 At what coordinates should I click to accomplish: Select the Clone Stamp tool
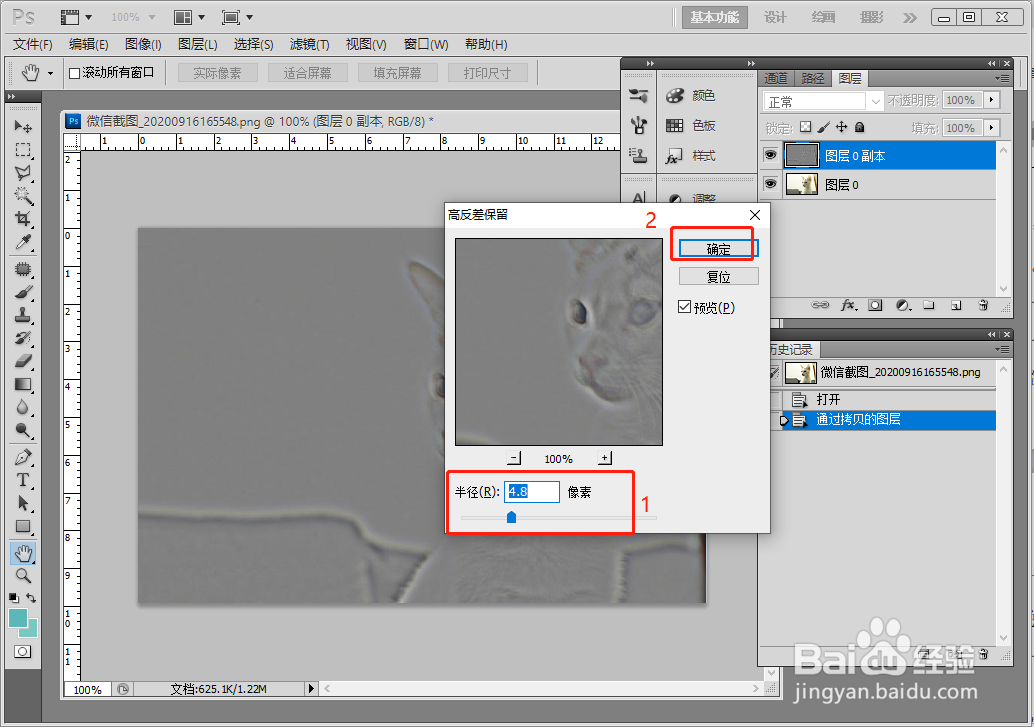pos(23,315)
